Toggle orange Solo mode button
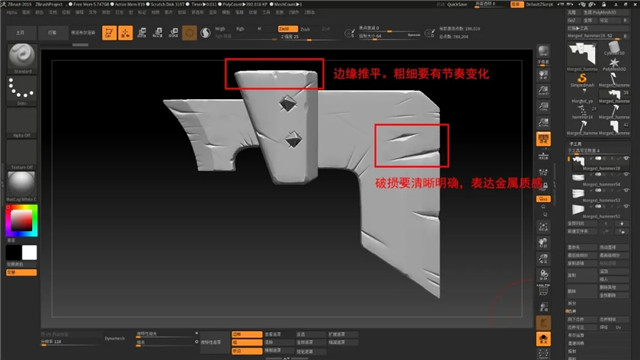Viewport: 640px width, 360px height. tap(543, 338)
